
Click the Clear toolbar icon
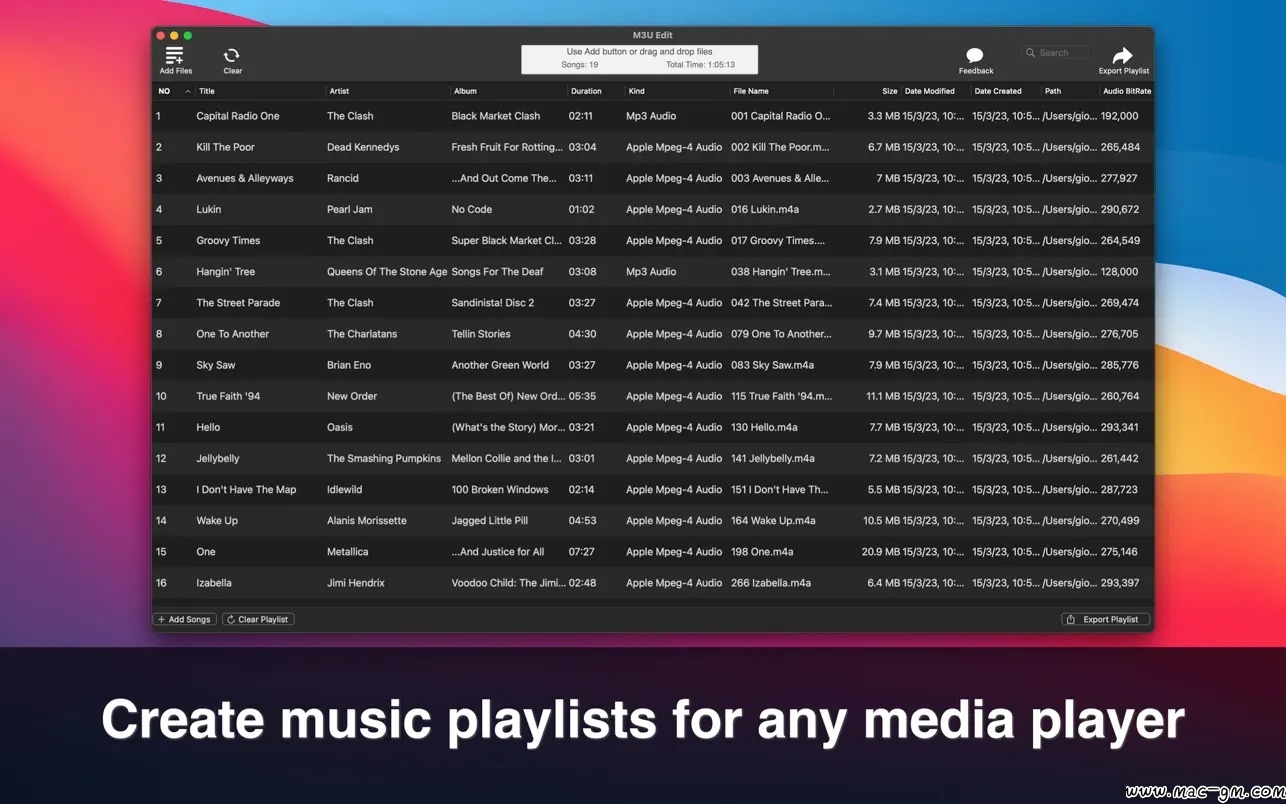[232, 56]
